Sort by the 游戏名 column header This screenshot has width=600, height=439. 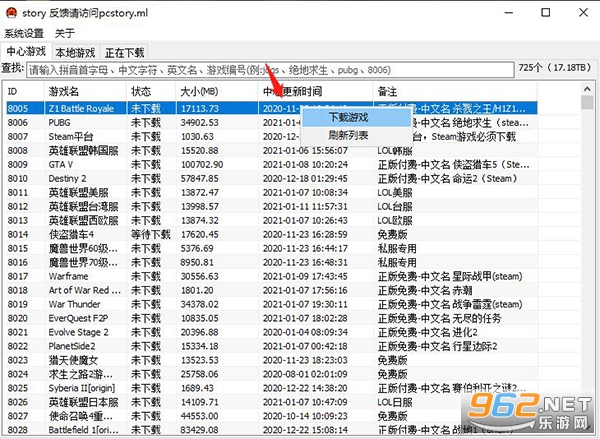pyautogui.click(x=85, y=91)
